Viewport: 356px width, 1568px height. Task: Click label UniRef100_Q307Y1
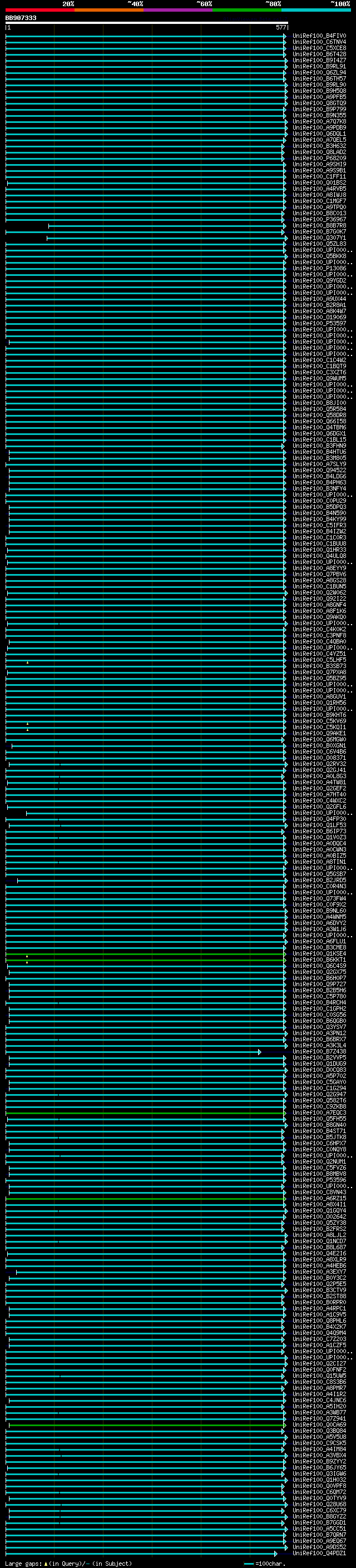[x=319, y=238]
